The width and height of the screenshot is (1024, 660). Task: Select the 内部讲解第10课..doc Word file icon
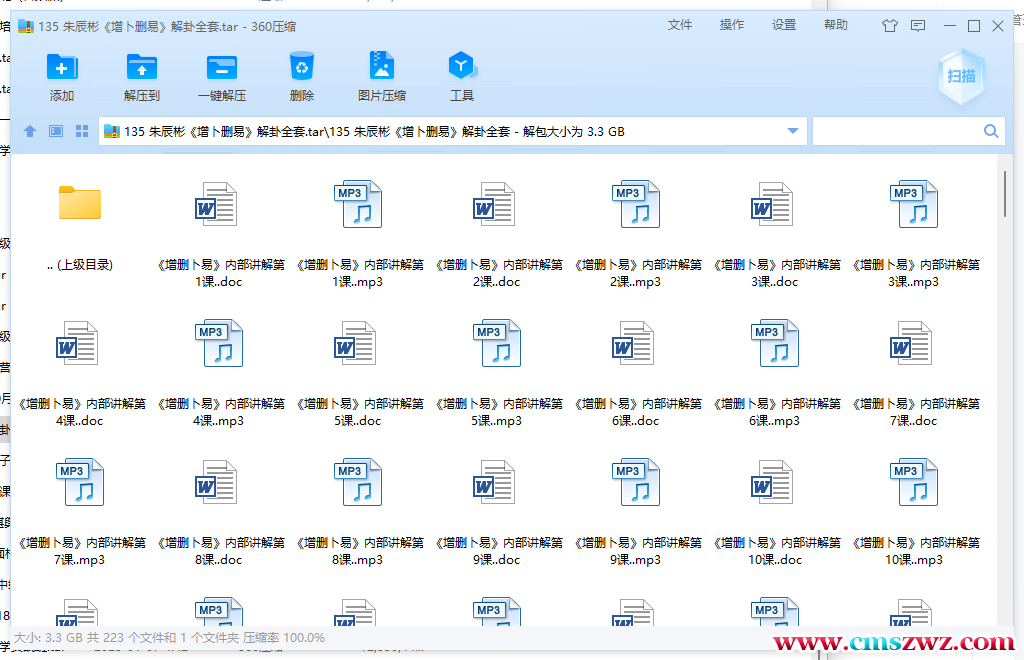click(772, 482)
